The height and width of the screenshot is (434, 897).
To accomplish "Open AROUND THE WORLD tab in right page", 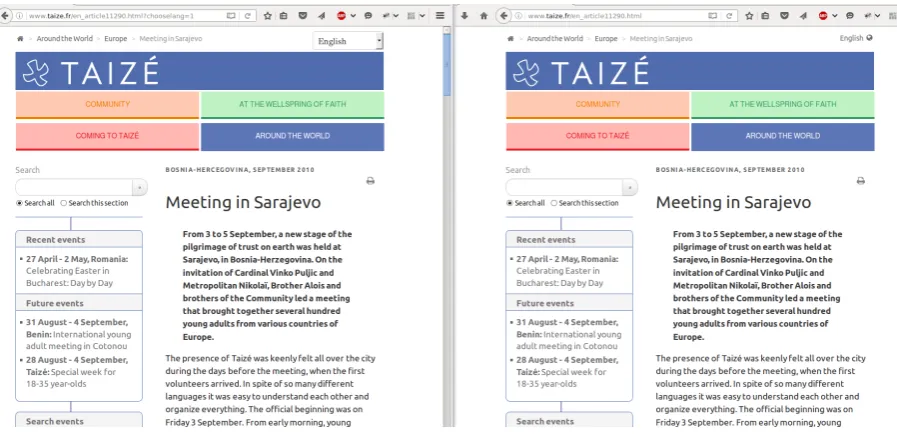I will coord(783,136).
